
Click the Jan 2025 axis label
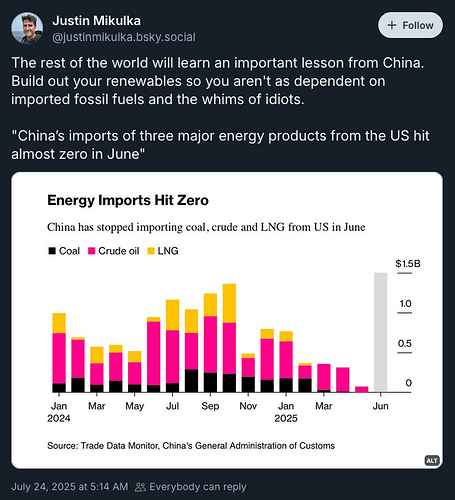click(286, 412)
